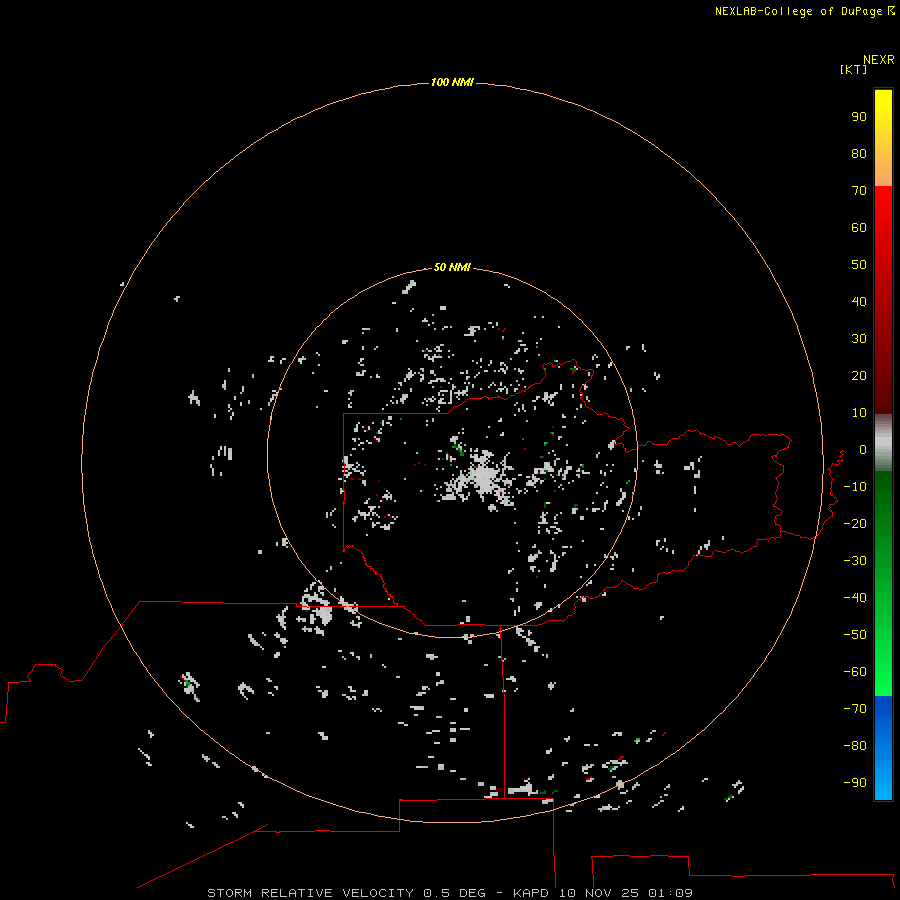The width and height of the screenshot is (900, 900).
Task: Click the KT units label above colorbar
Action: (853, 69)
